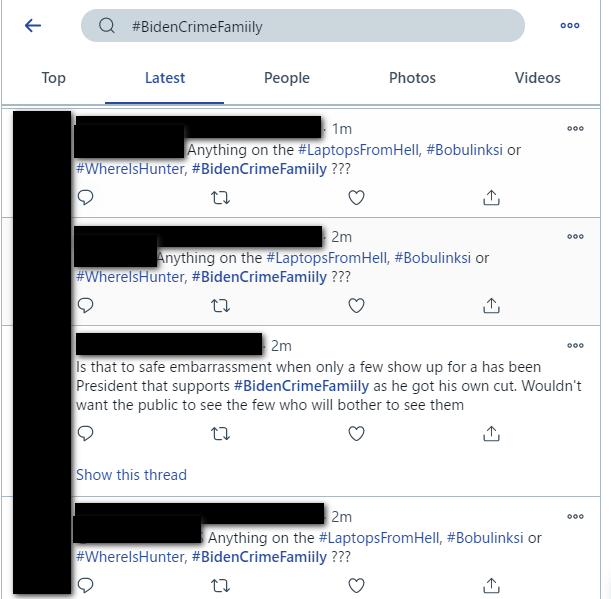Like the 'has been President' tweet
This screenshot has width=611, height=599.
click(356, 433)
